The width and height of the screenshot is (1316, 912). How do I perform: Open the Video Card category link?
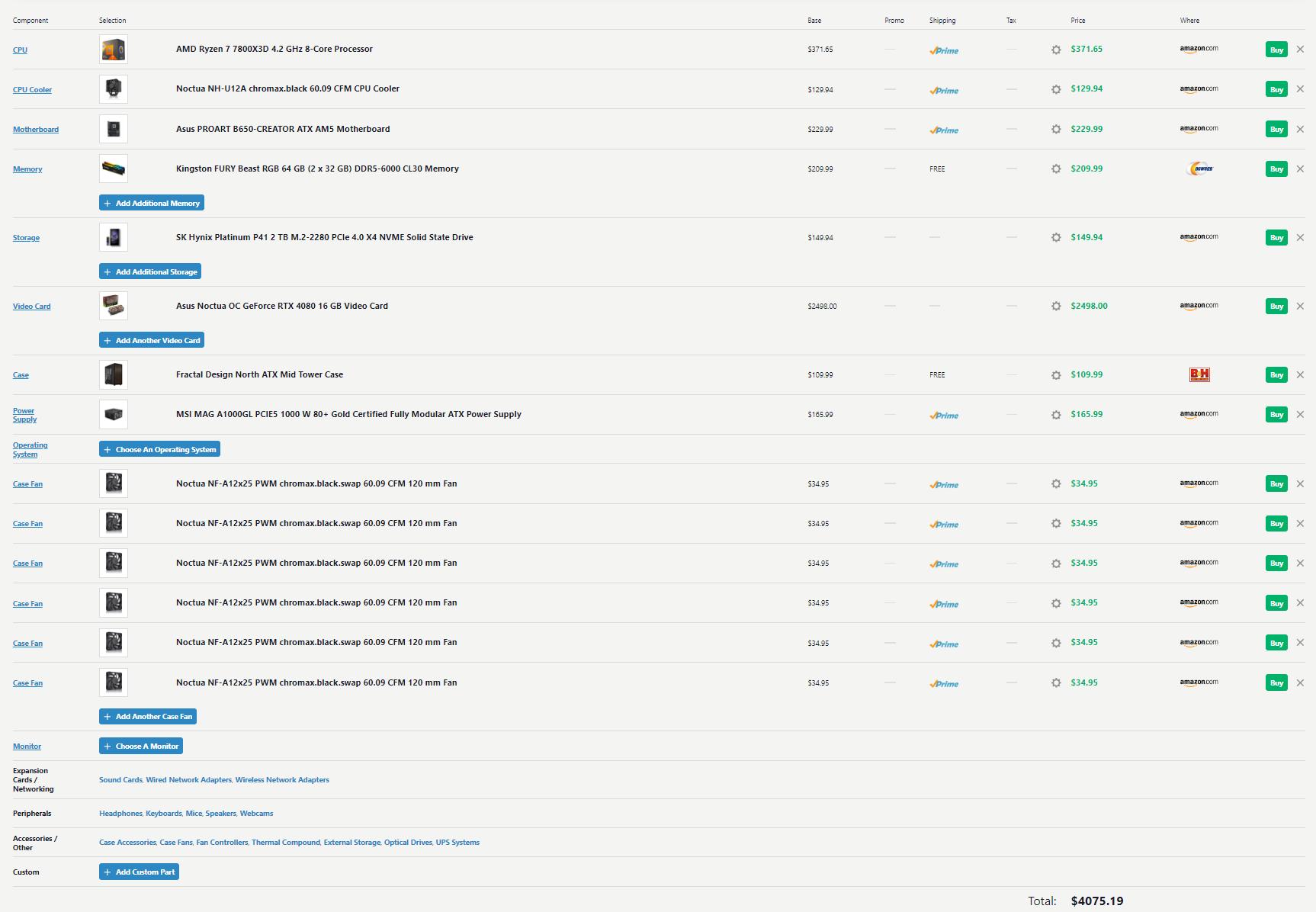point(32,307)
